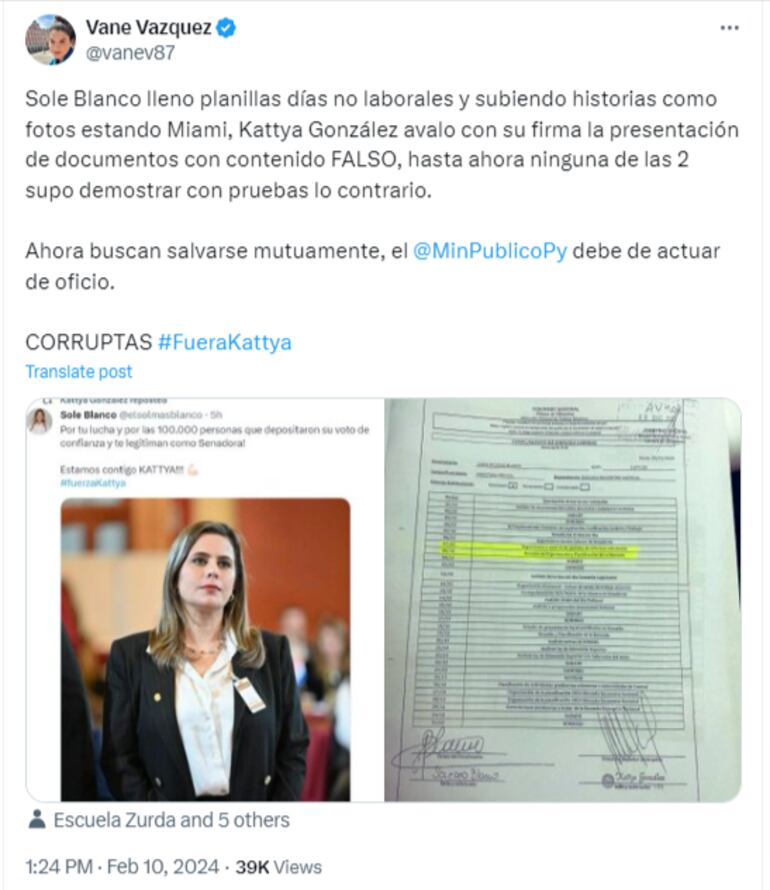Click the 39K Views count
The image size is (770, 890).
click(x=279, y=867)
